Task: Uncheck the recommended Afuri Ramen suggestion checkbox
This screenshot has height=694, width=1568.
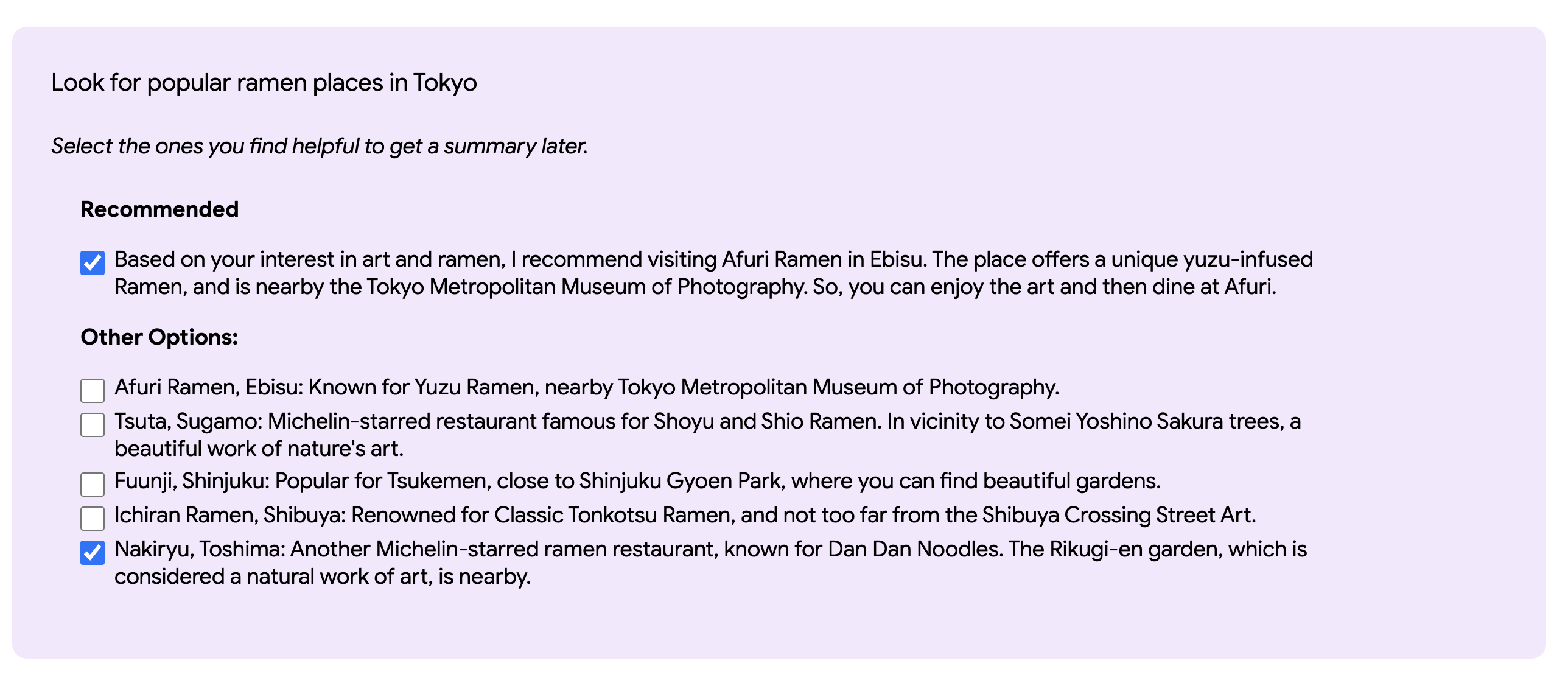Action: pos(93,263)
